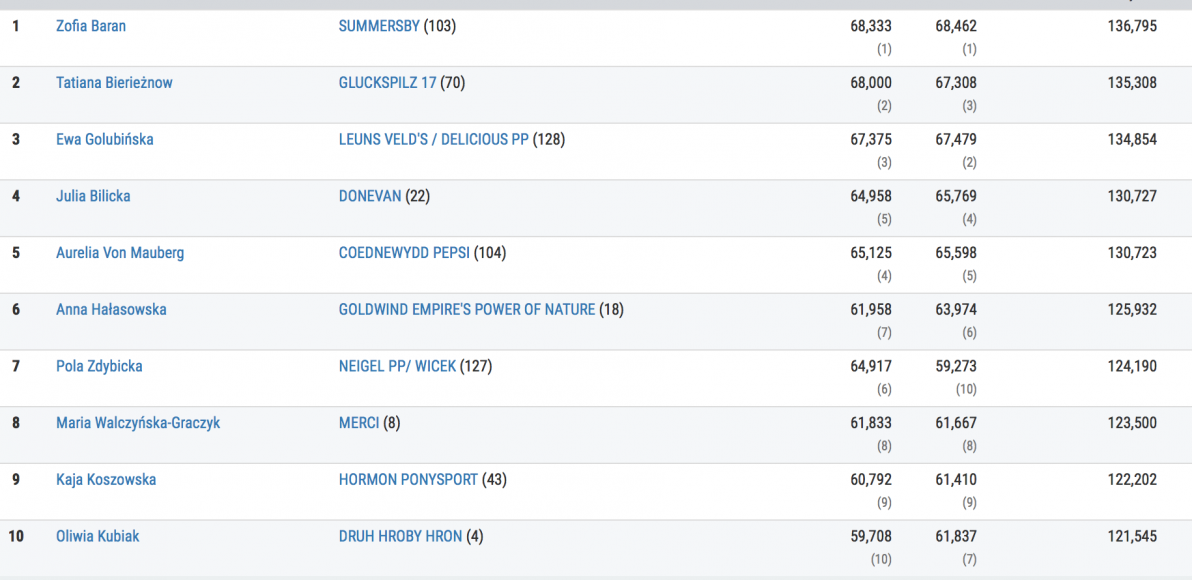Open Pola Zdybicka rider page

click(99, 366)
